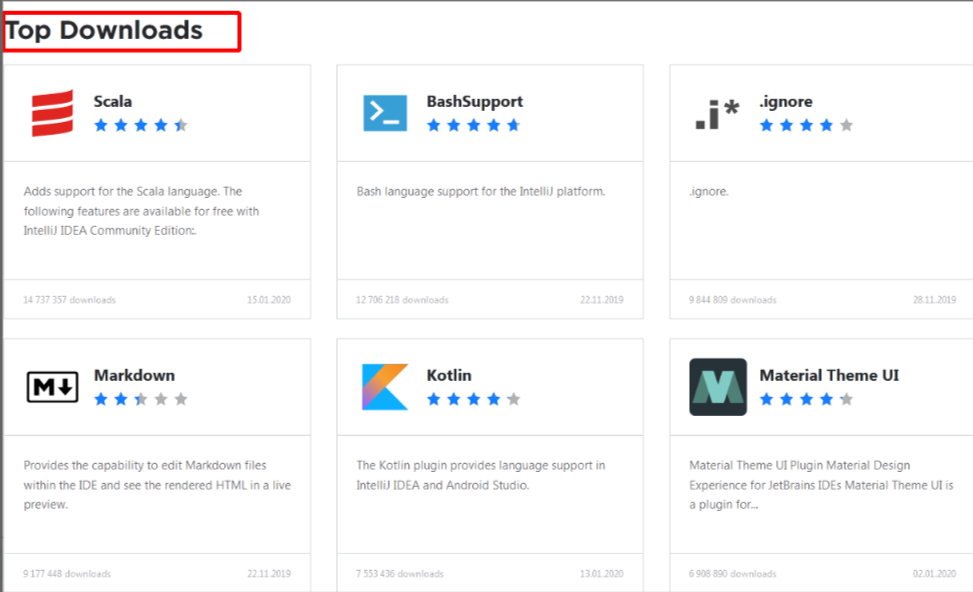This screenshot has width=973, height=592.
Task: Click the Material Theme UI icon
Action: (x=718, y=387)
